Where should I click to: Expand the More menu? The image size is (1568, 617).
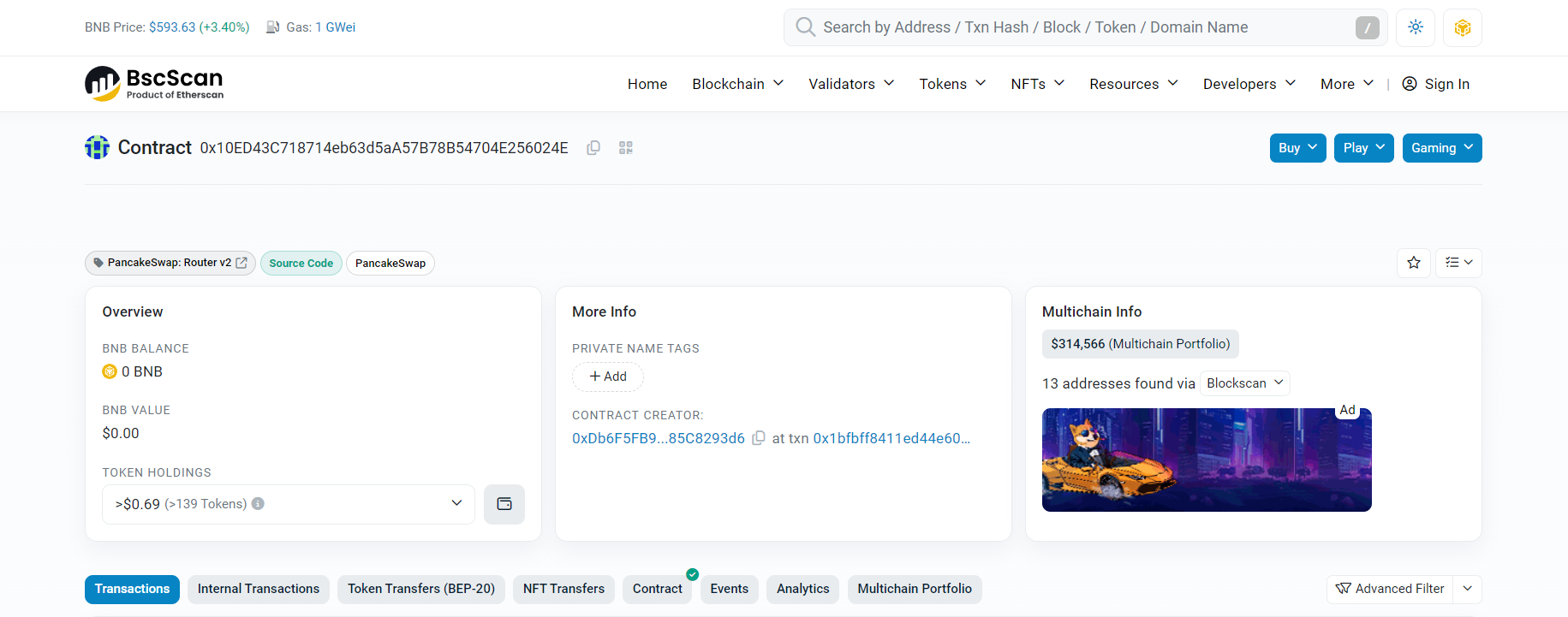1347,84
